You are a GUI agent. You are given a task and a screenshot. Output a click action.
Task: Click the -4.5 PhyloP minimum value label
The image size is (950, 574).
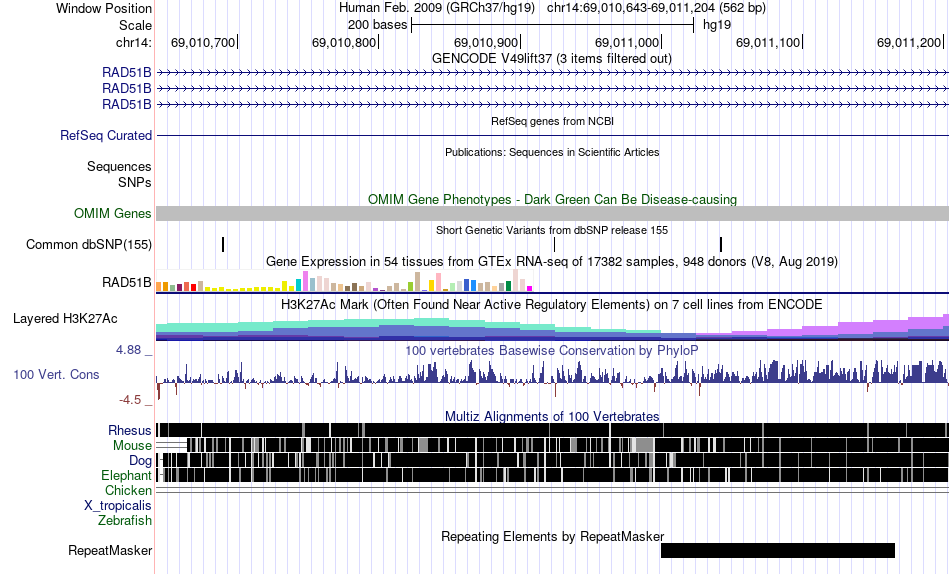[x=130, y=400]
